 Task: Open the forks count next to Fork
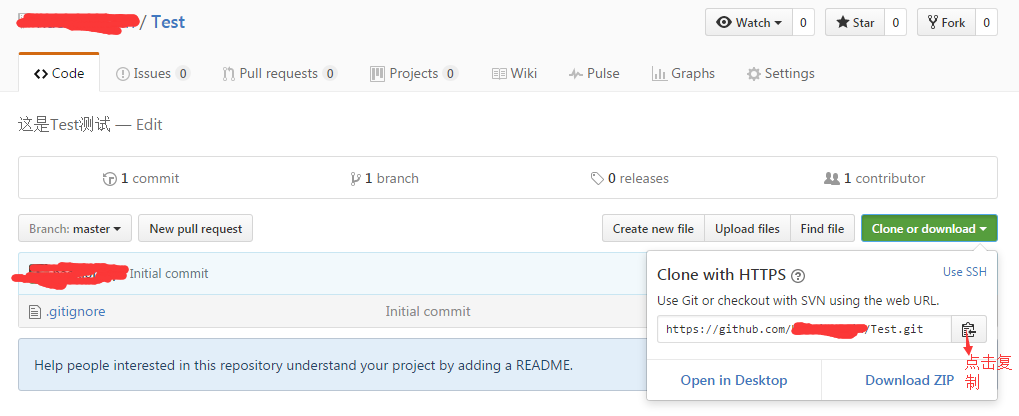[987, 23]
